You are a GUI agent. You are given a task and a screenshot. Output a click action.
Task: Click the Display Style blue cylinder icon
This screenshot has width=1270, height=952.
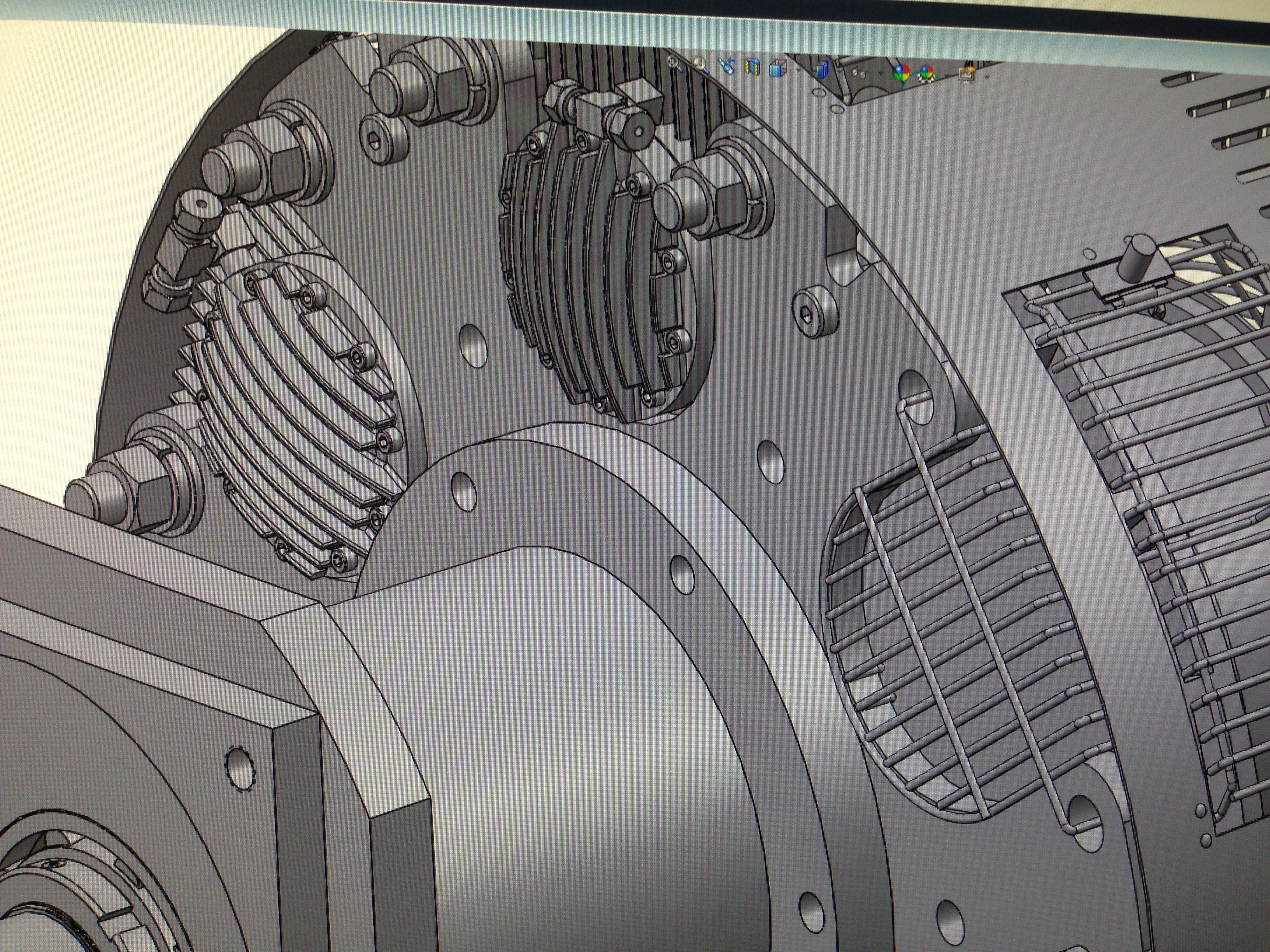(x=823, y=70)
